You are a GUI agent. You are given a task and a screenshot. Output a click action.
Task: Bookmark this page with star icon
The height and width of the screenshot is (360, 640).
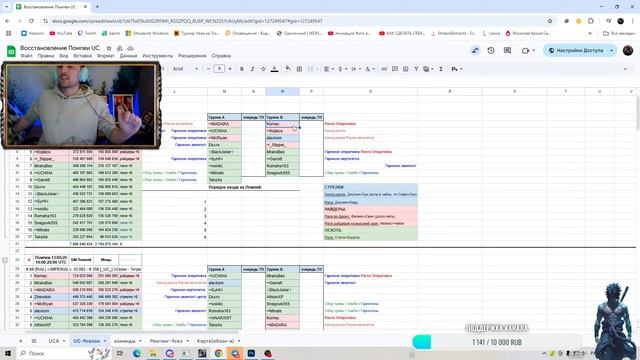coord(550,21)
